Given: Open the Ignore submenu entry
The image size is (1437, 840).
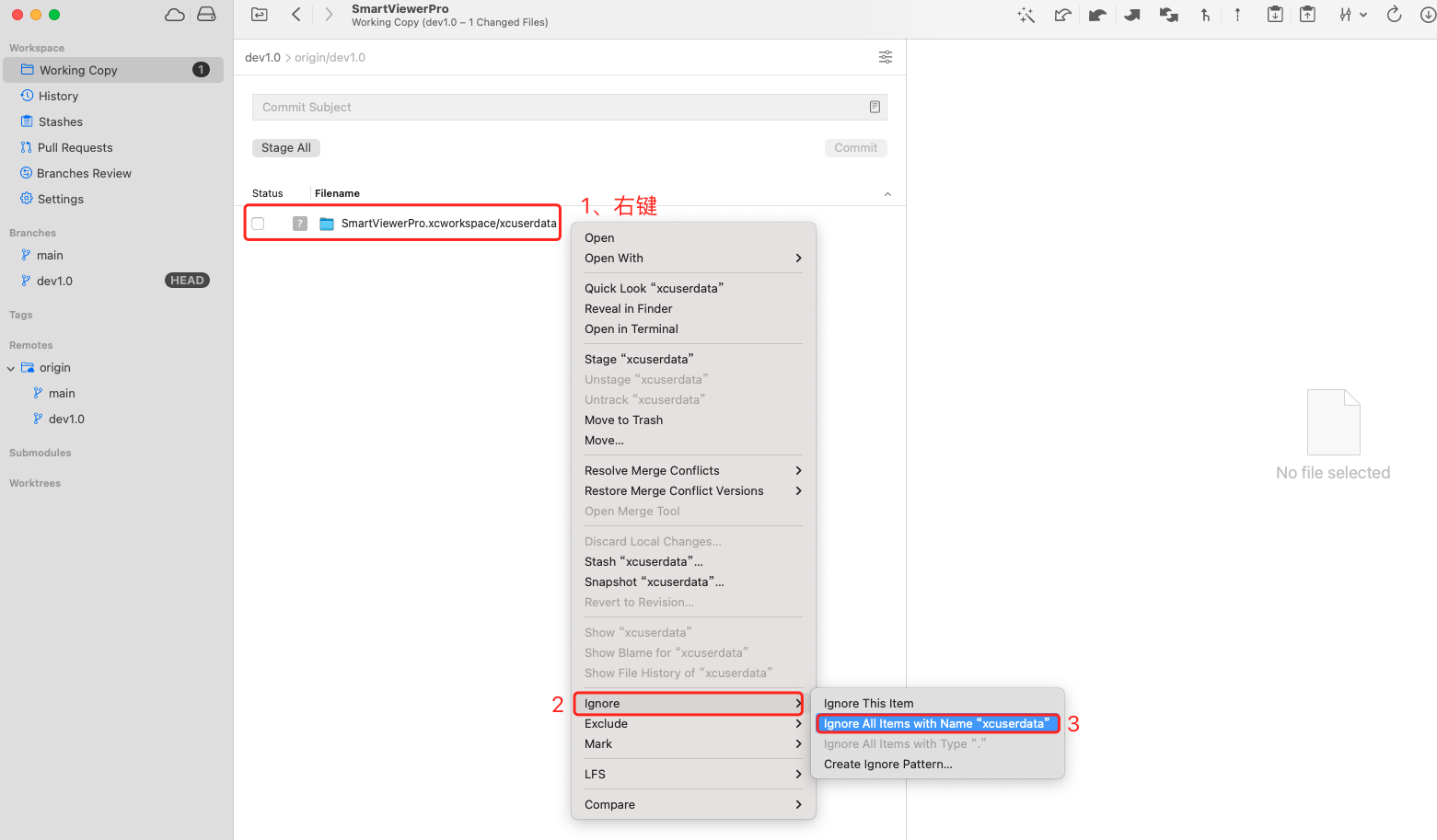Looking at the screenshot, I should coord(688,704).
